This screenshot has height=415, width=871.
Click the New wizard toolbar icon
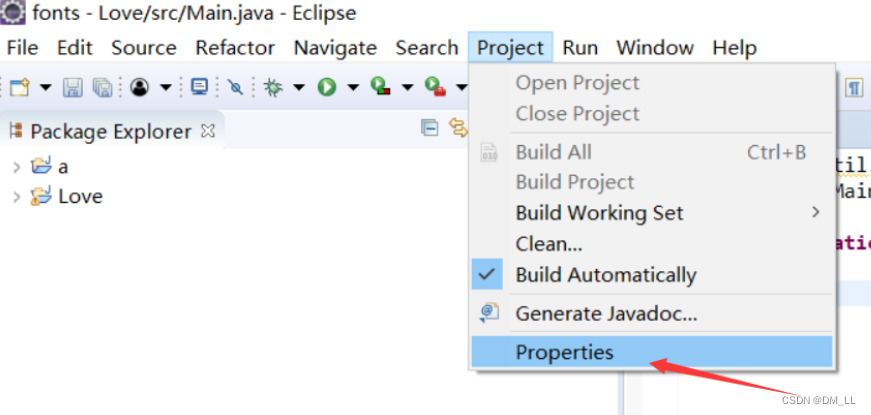[x=19, y=87]
